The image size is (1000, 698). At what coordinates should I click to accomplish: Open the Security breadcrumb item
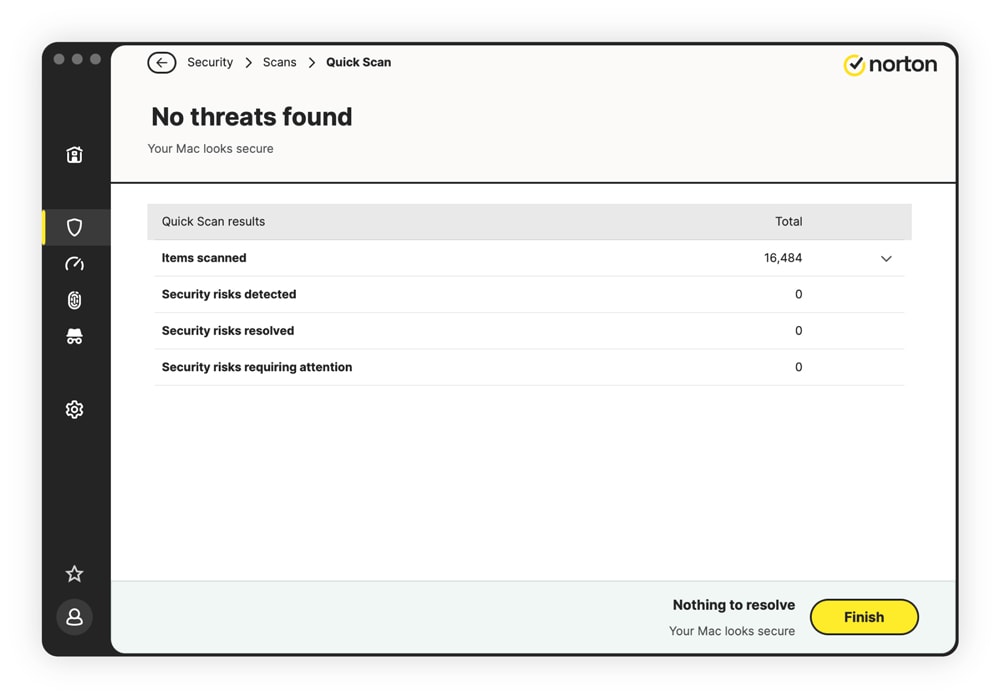pyautogui.click(x=210, y=62)
